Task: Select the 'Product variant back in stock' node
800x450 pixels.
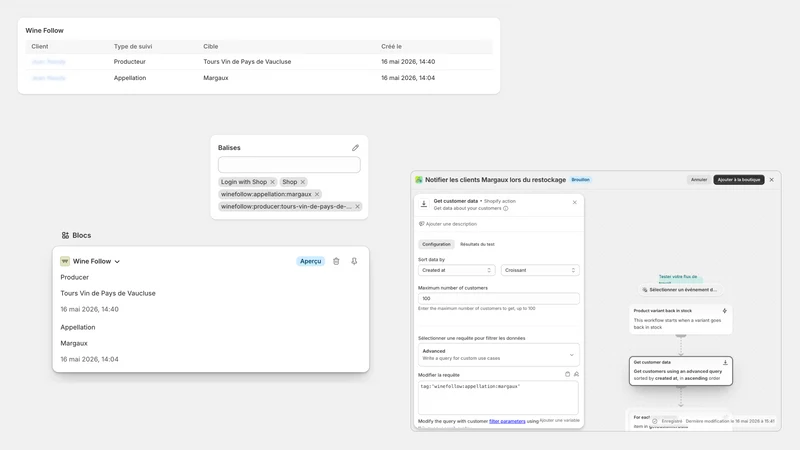Action: click(x=680, y=319)
